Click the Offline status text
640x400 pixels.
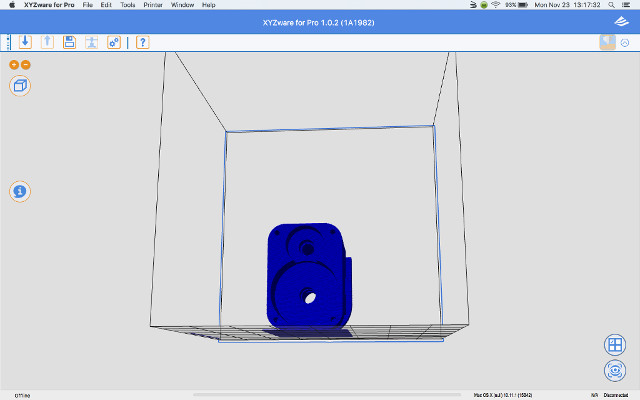tap(22, 396)
